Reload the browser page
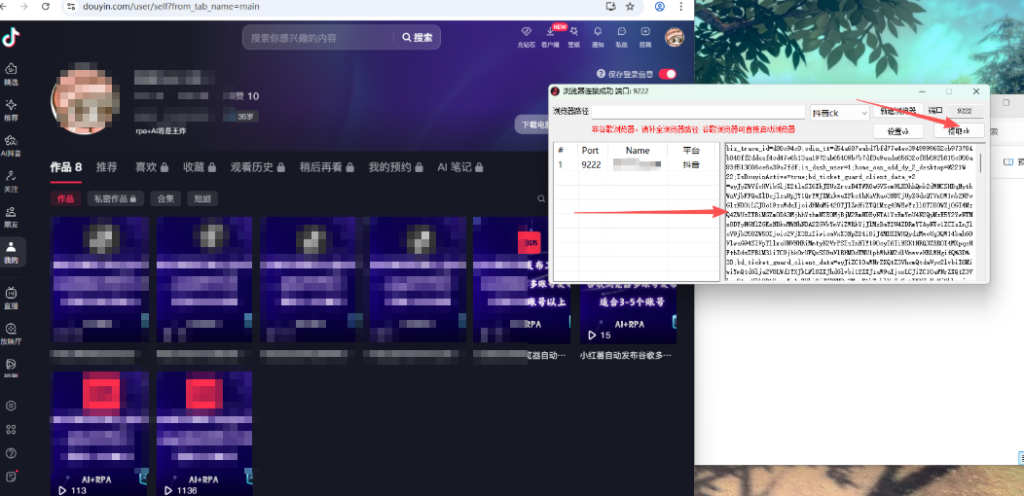Viewport: 1024px width, 496px height. (x=45, y=6)
